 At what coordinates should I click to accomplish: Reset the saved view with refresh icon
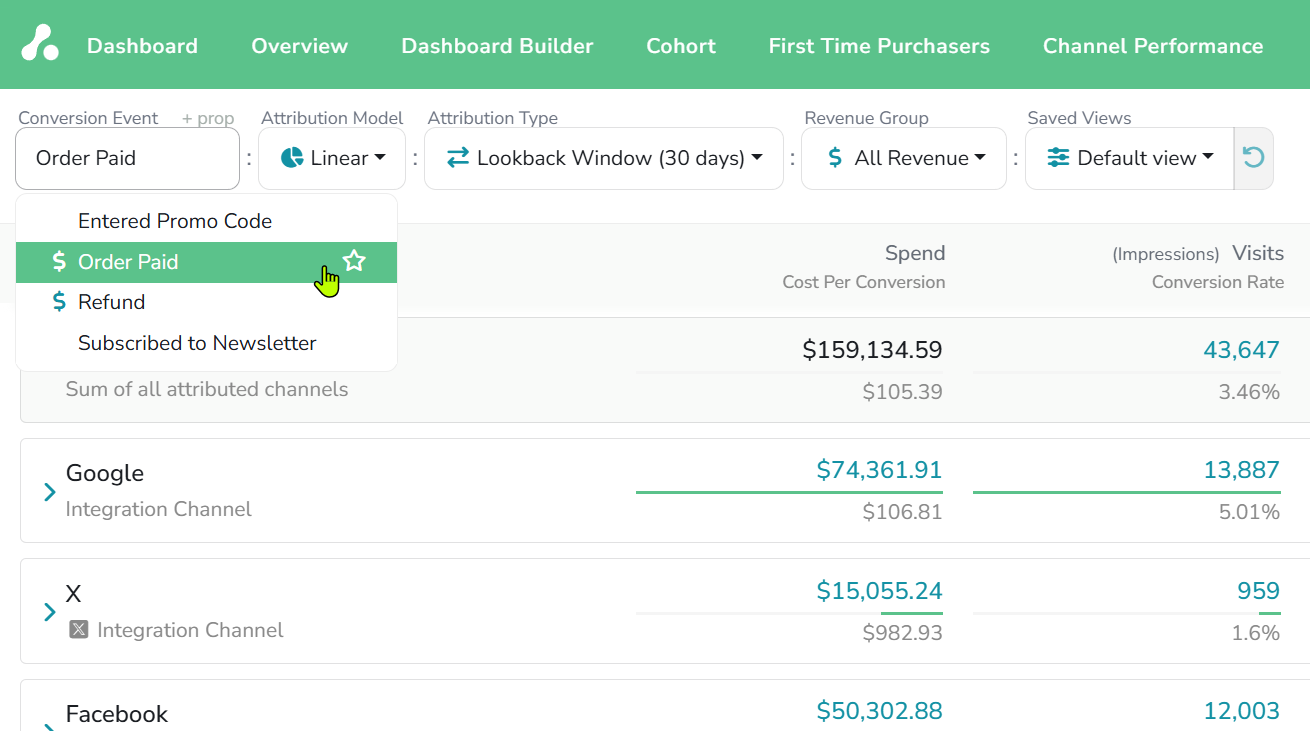tap(1253, 158)
